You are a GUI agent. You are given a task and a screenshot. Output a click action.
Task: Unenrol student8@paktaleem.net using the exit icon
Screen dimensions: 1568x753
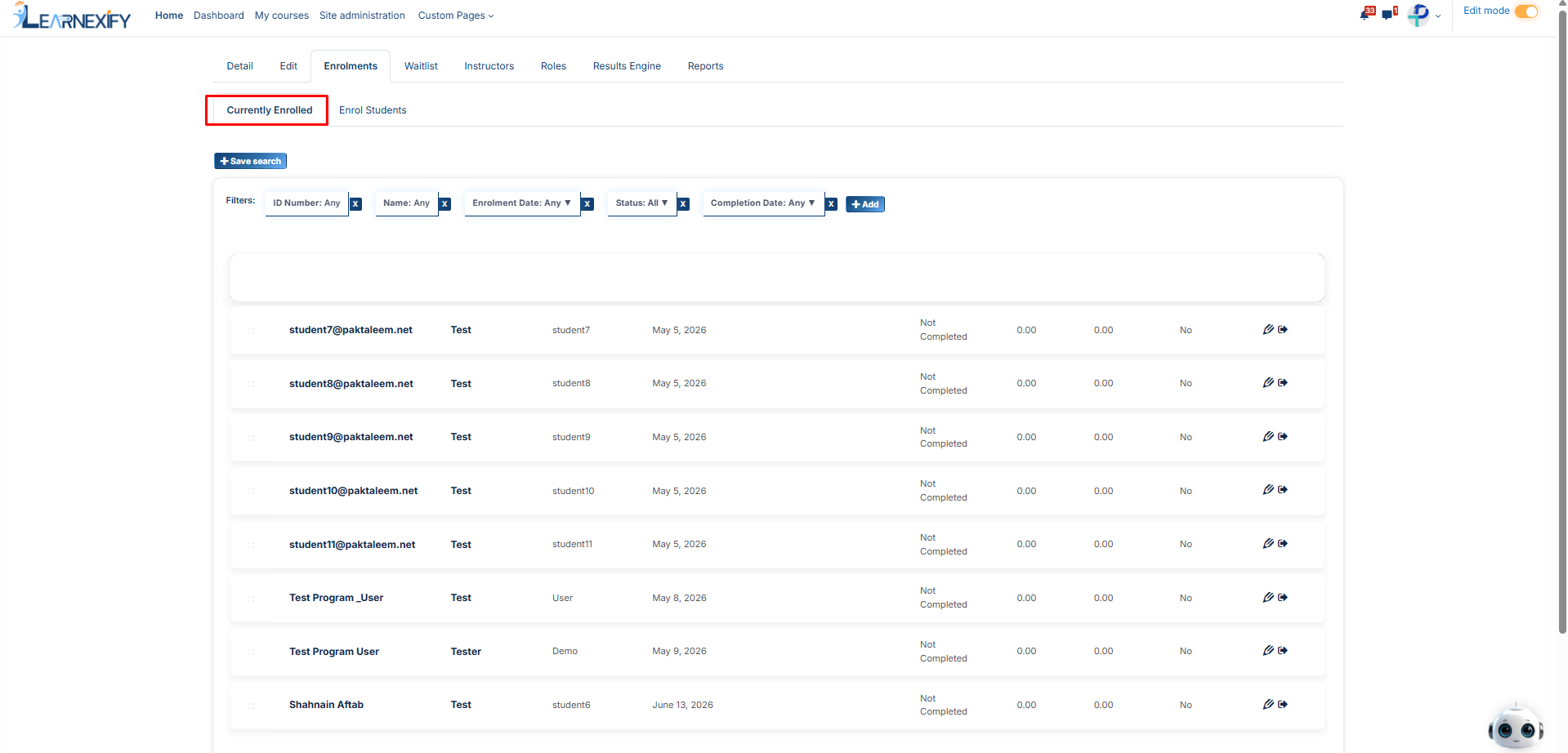(x=1283, y=383)
